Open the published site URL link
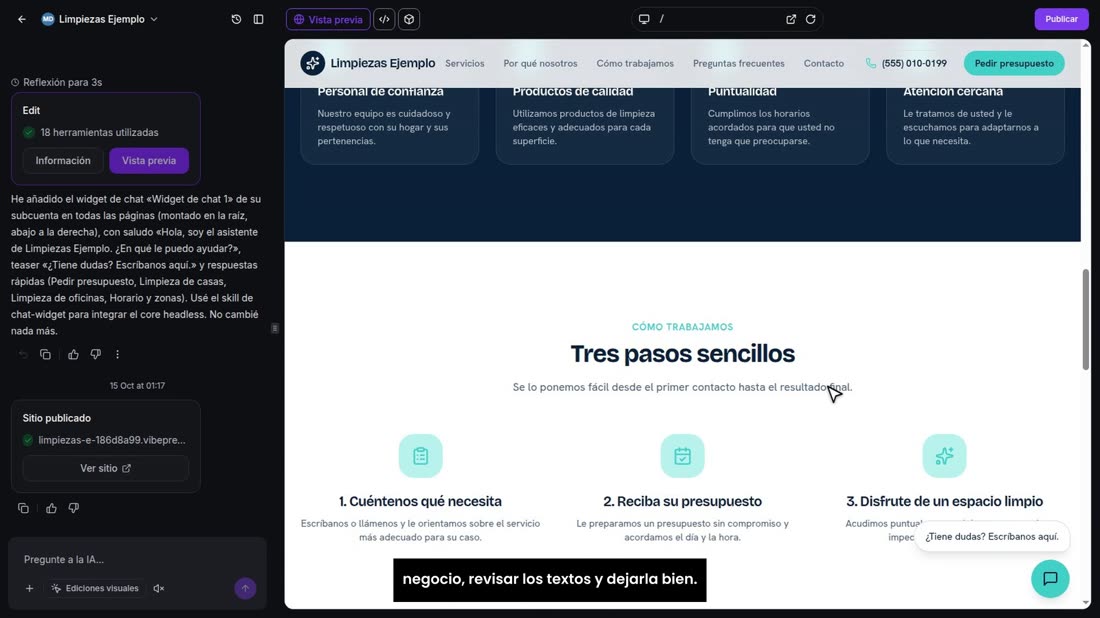The width and height of the screenshot is (1100, 618). (112, 440)
